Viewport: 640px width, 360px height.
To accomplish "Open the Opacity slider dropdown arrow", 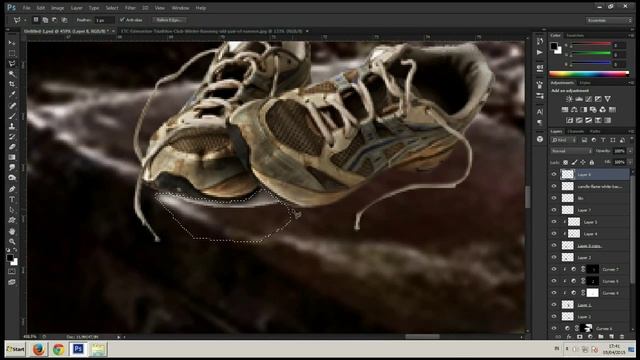I will (630, 151).
